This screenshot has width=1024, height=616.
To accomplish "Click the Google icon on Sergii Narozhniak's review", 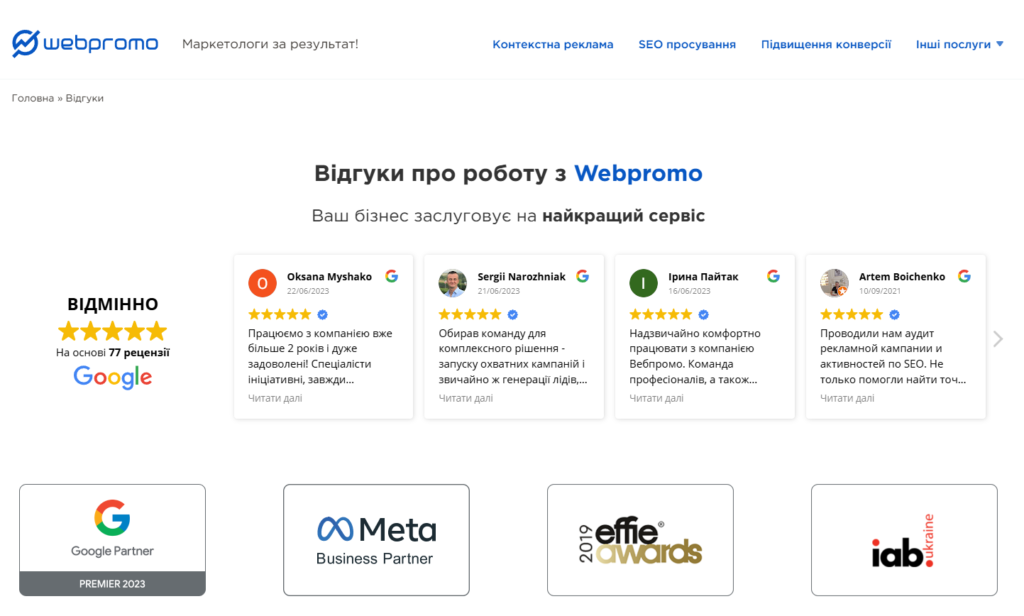I will 583,275.
